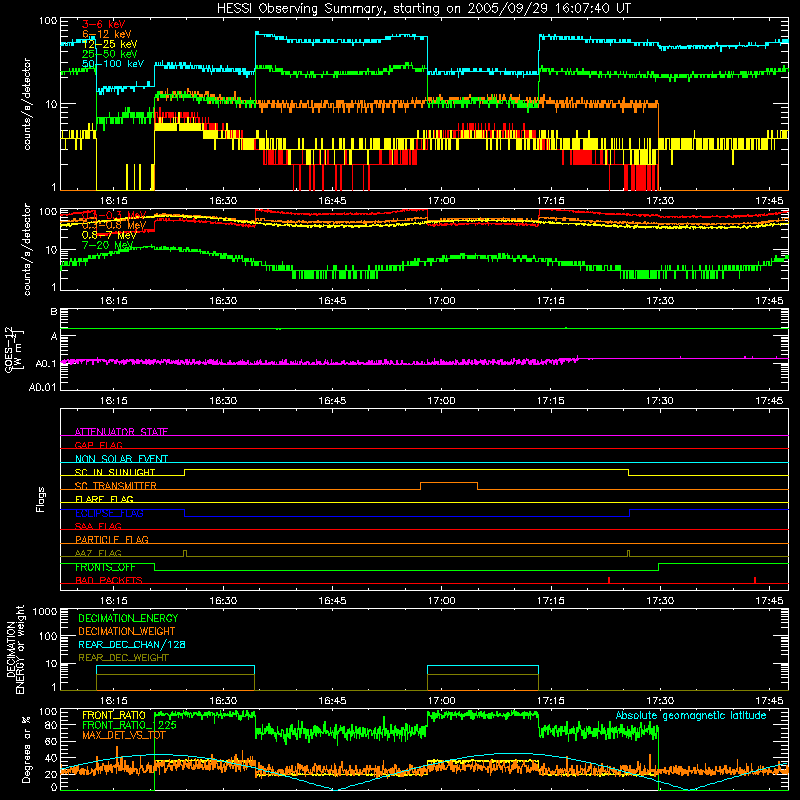
Task: Select the 12-25 keV legend label
Action: pyautogui.click(x=109, y=44)
